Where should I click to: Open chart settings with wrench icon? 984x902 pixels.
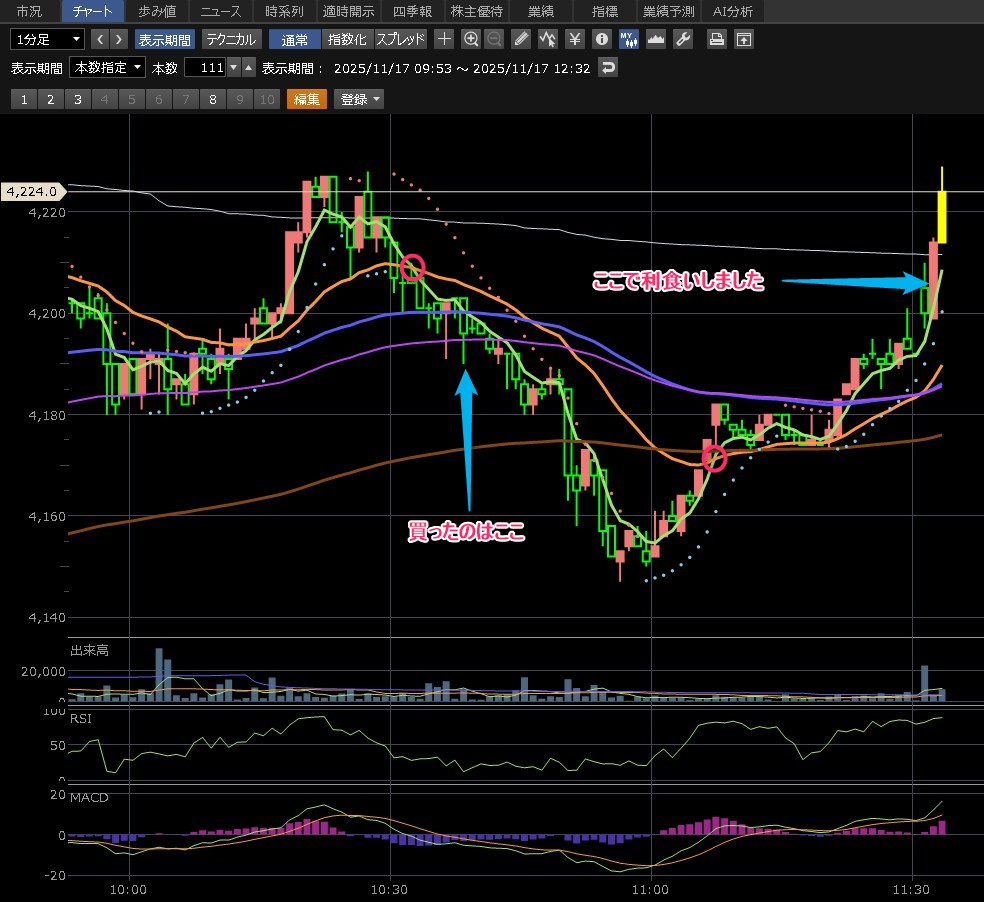[x=683, y=40]
